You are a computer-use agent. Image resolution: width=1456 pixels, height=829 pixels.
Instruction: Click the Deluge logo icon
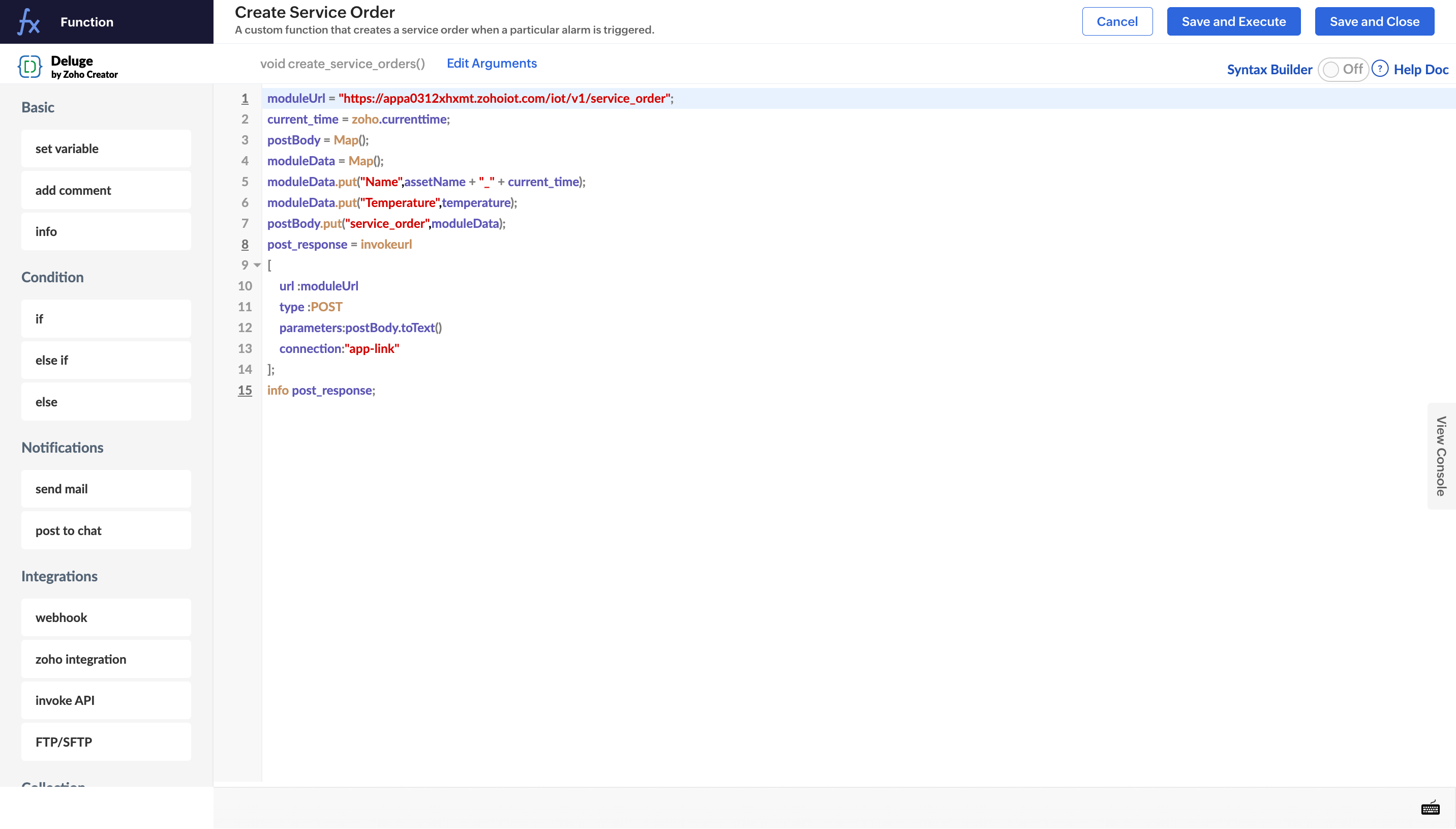point(29,67)
